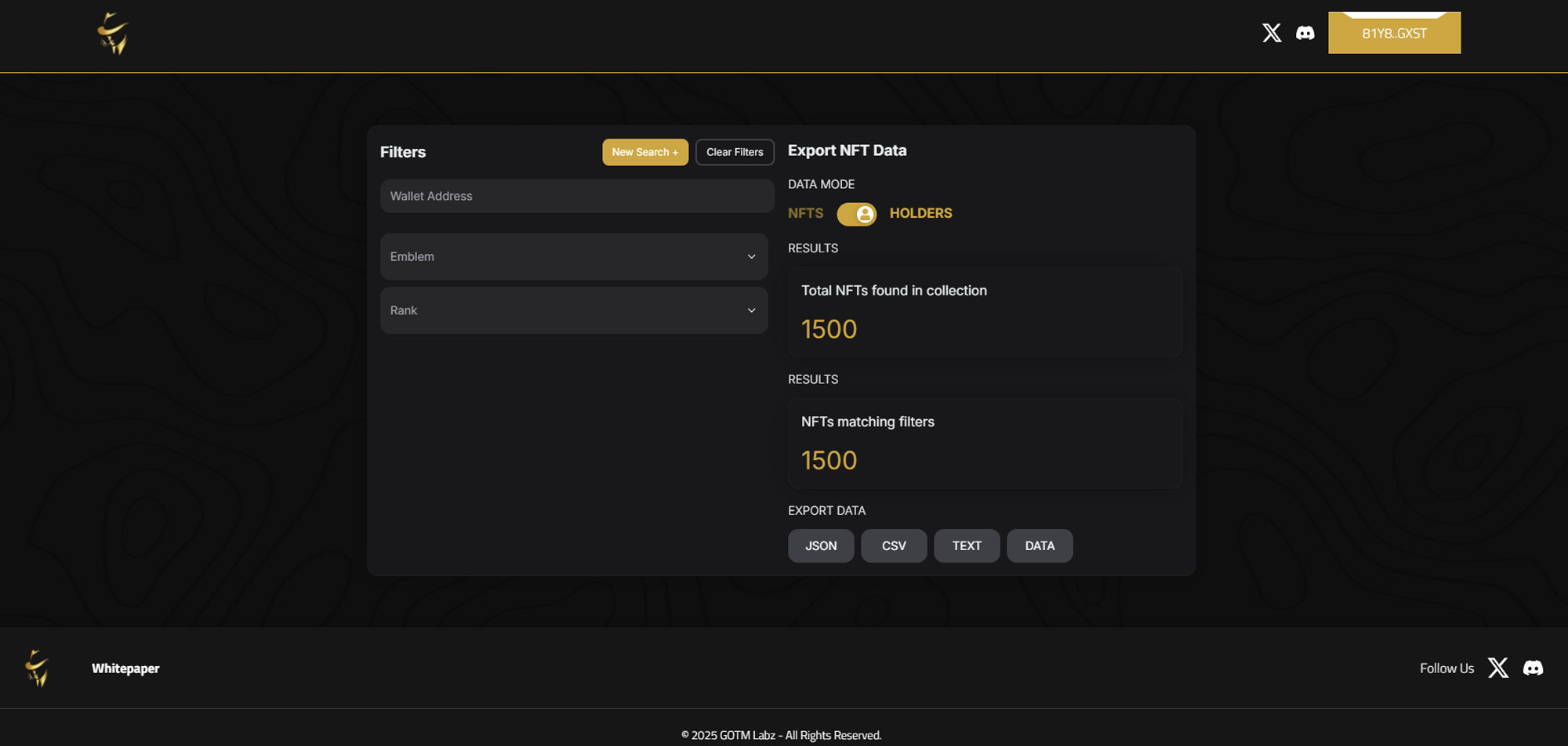
Task: Select the NFTS data mode label
Action: click(805, 213)
